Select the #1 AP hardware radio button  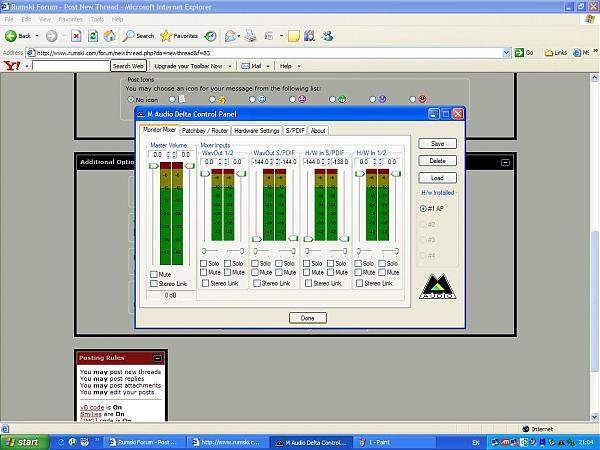click(424, 208)
